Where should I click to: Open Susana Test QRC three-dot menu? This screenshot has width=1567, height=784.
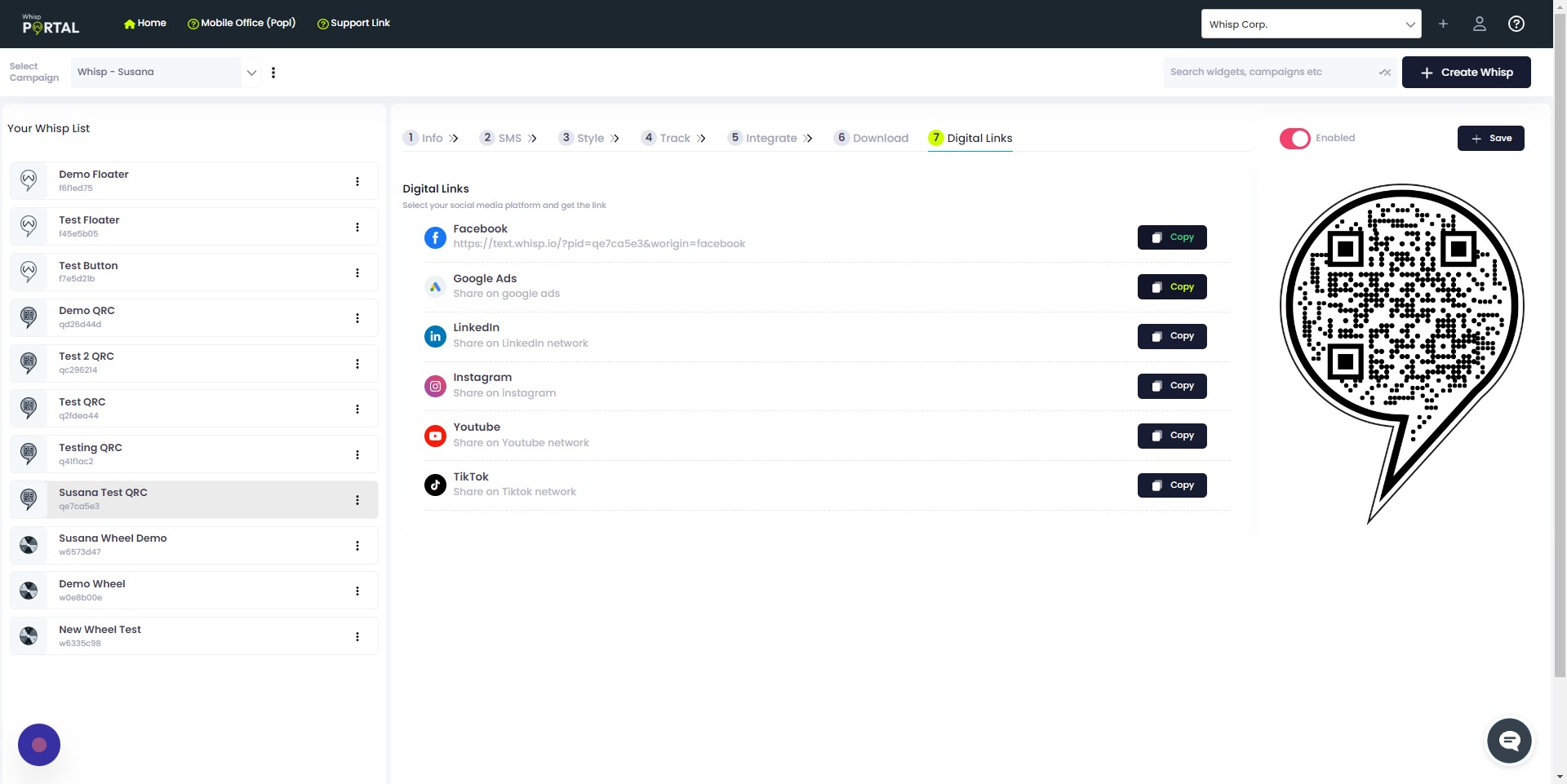[357, 499]
